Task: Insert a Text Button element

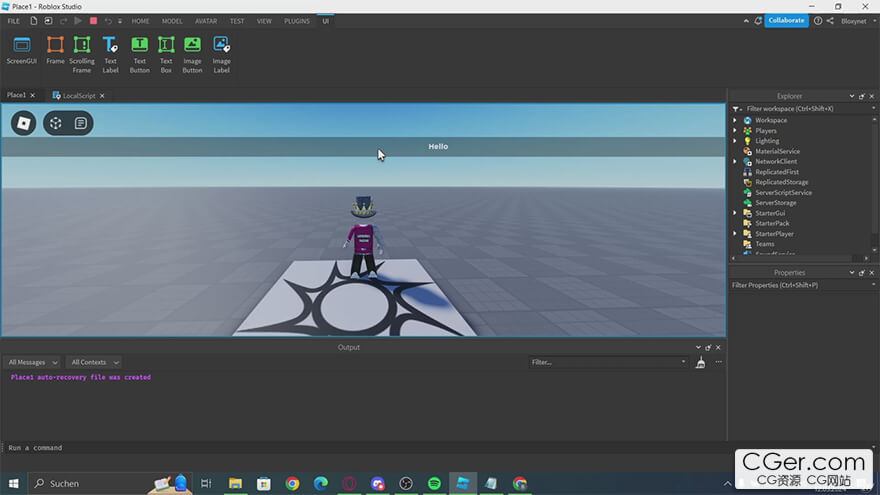Action: pos(139,55)
